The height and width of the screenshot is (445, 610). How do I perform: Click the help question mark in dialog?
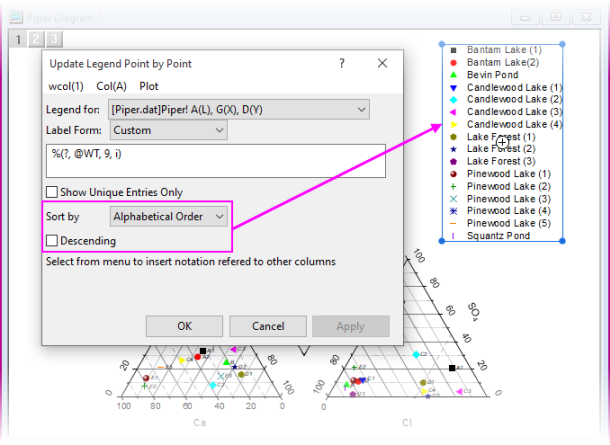[x=342, y=63]
